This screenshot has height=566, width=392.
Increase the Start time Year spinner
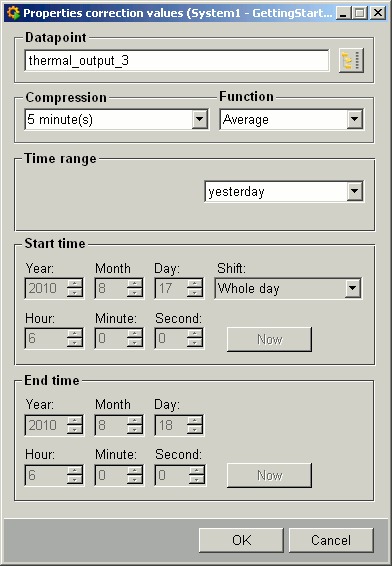[x=75, y=284]
